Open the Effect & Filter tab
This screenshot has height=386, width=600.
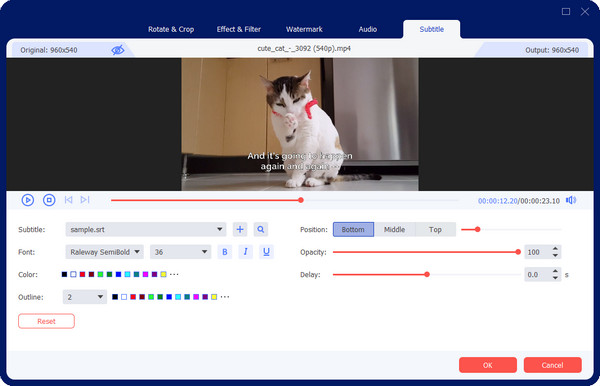[x=239, y=29]
